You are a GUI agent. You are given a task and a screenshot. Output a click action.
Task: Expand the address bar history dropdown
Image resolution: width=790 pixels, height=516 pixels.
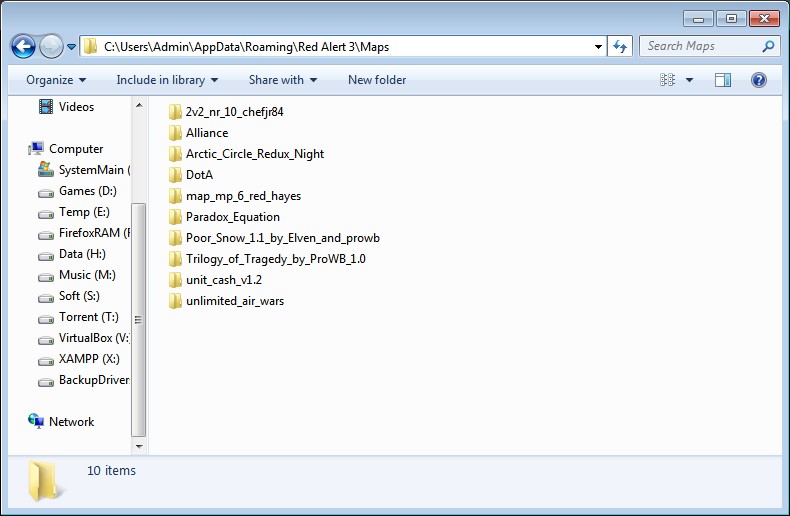pyautogui.click(x=598, y=47)
